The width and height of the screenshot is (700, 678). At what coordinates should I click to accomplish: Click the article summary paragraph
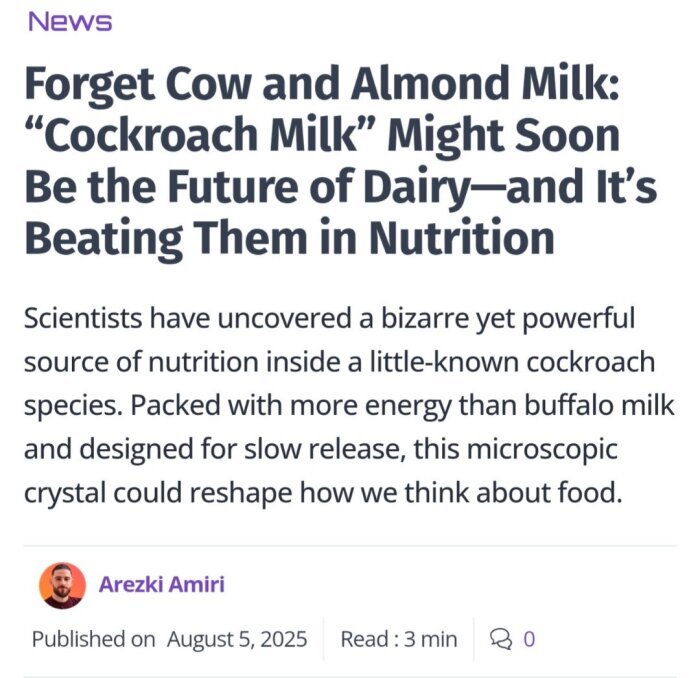340,407
